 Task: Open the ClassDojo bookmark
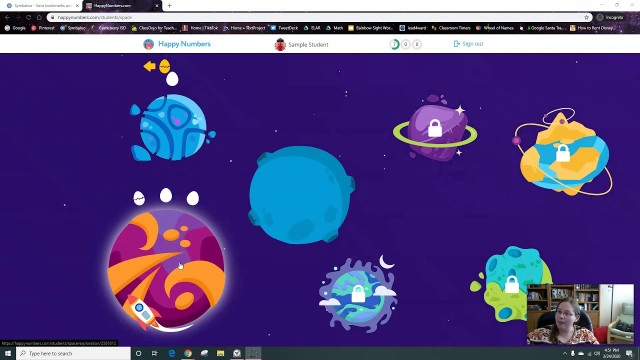click(x=154, y=28)
